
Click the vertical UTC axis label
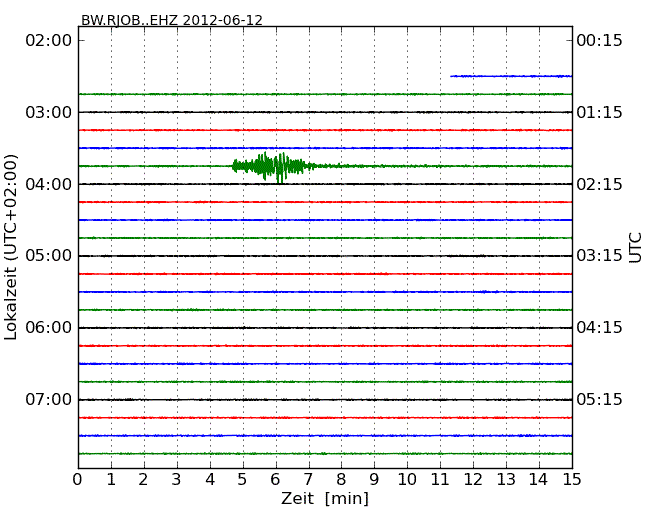pyautogui.click(x=635, y=248)
